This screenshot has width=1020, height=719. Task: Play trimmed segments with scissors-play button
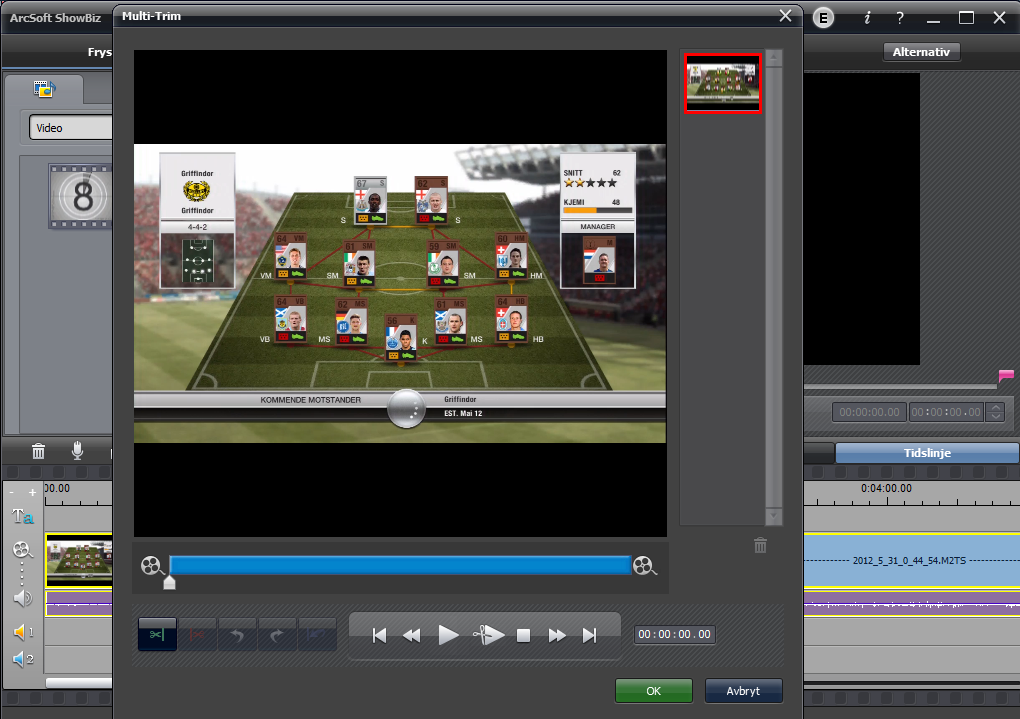(489, 634)
